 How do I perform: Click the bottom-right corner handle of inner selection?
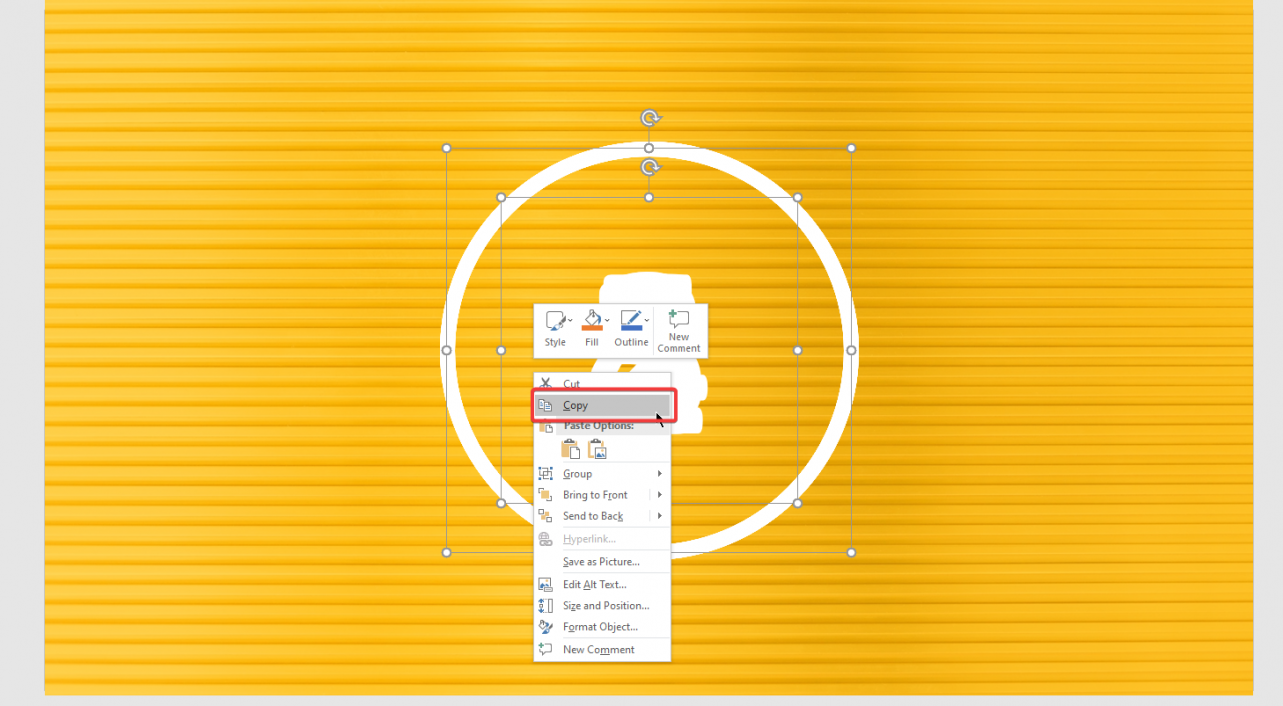(x=797, y=503)
